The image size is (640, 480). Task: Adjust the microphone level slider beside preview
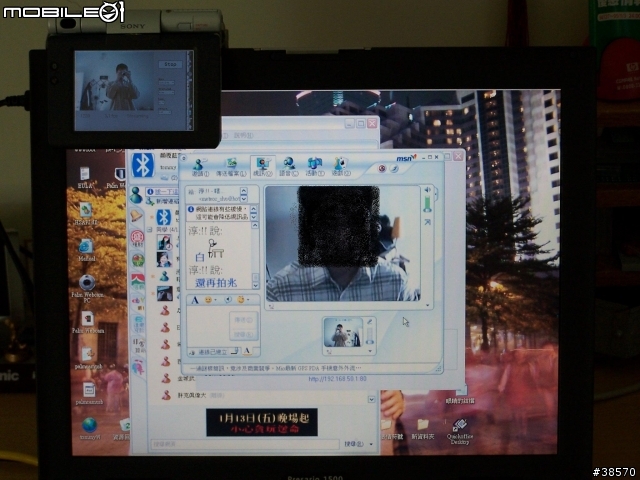point(369,336)
